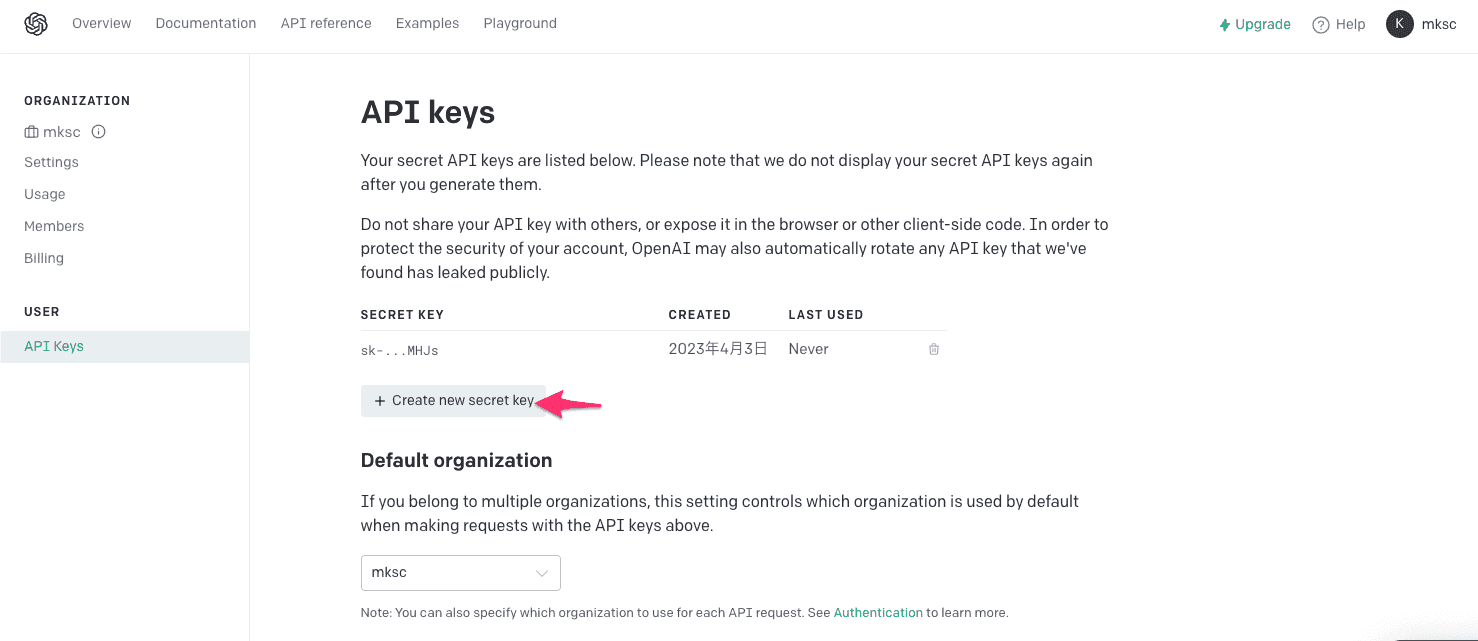
Task: Click the trash icon to delete secret key
Action: 934,349
